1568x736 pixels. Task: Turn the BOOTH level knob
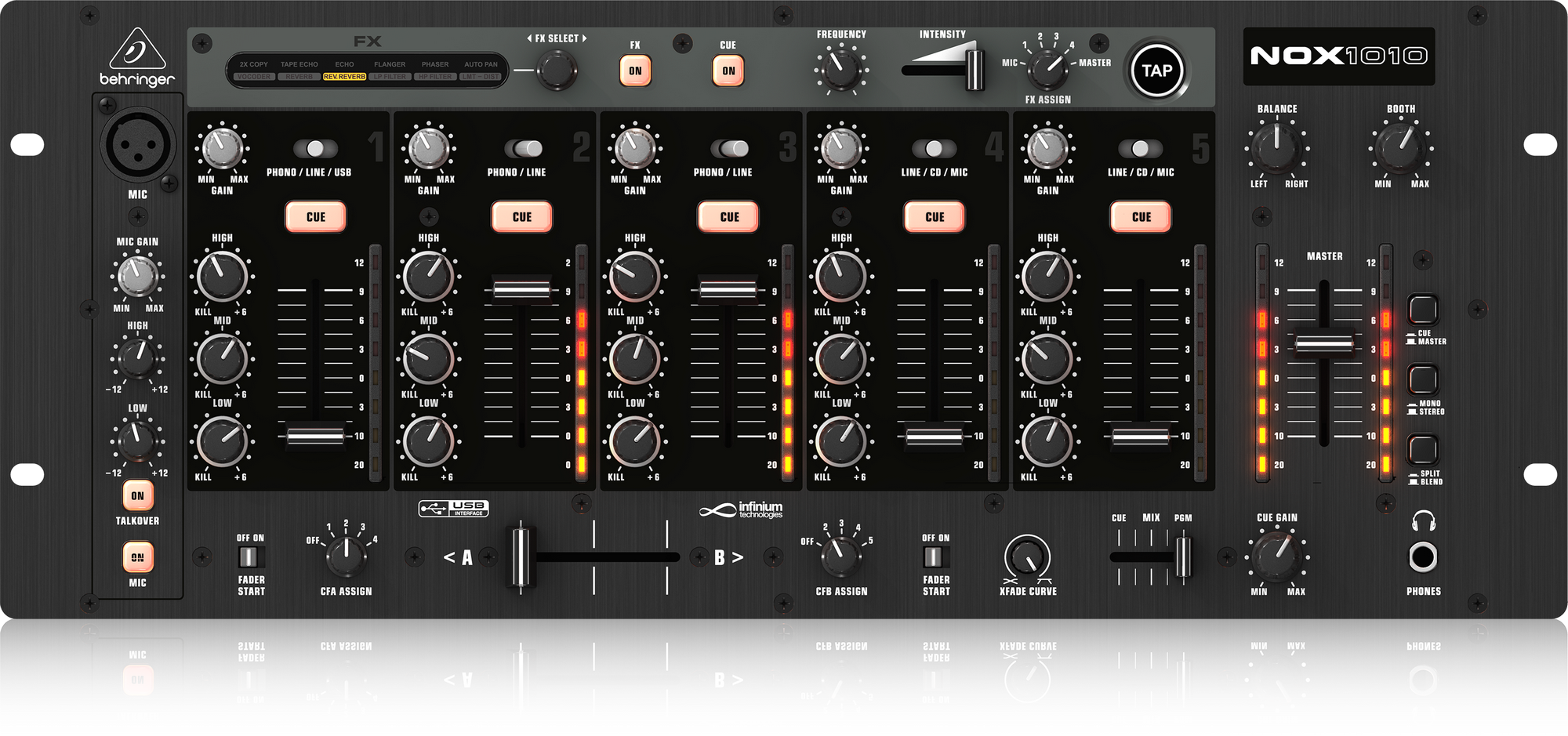pyautogui.click(x=1401, y=149)
